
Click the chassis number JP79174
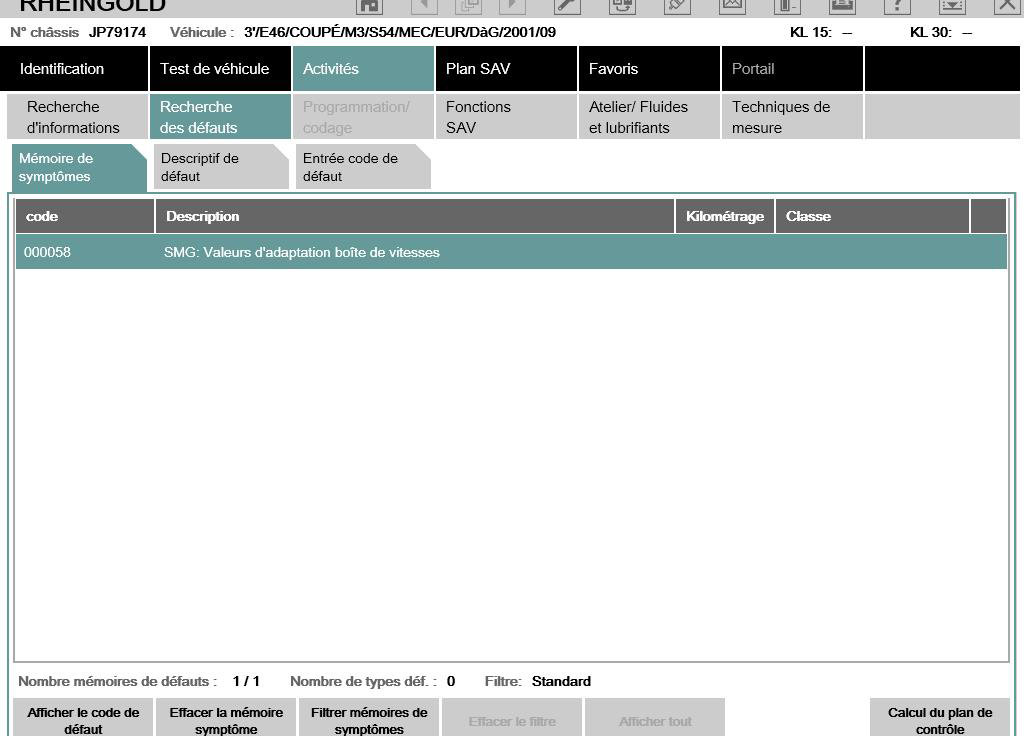point(117,33)
